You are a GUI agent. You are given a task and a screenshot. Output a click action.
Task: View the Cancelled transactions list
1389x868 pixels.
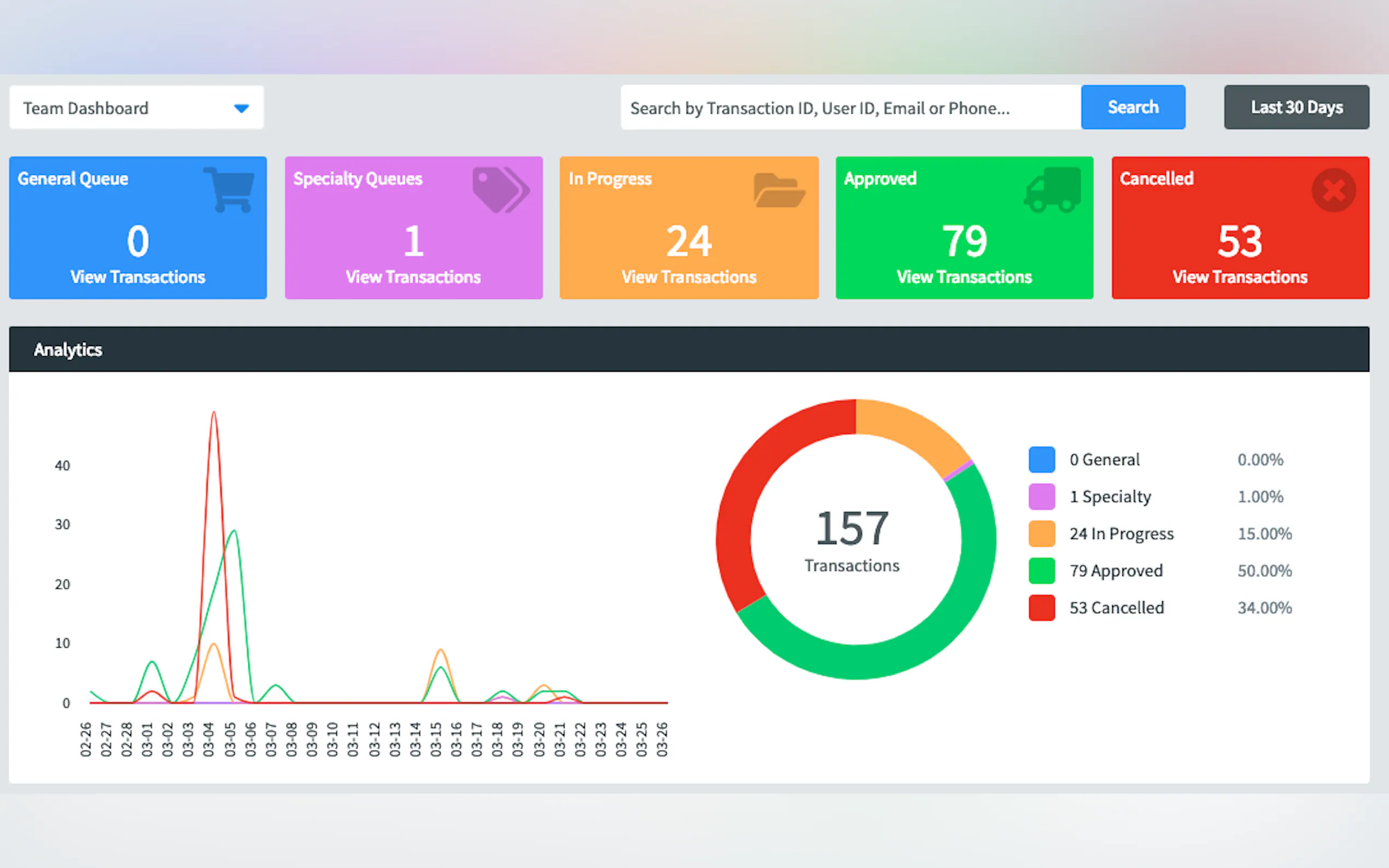tap(1240, 277)
